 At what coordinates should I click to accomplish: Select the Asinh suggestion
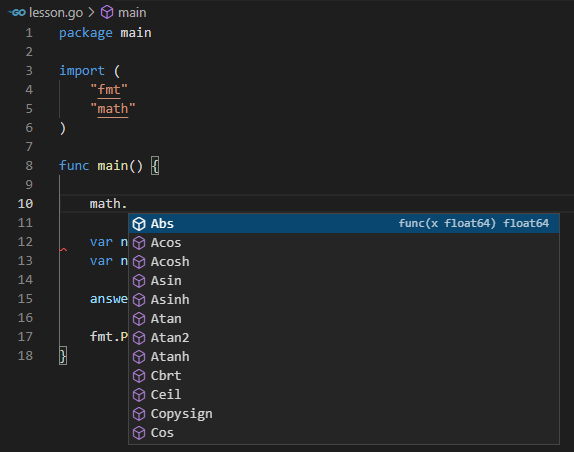(344, 299)
